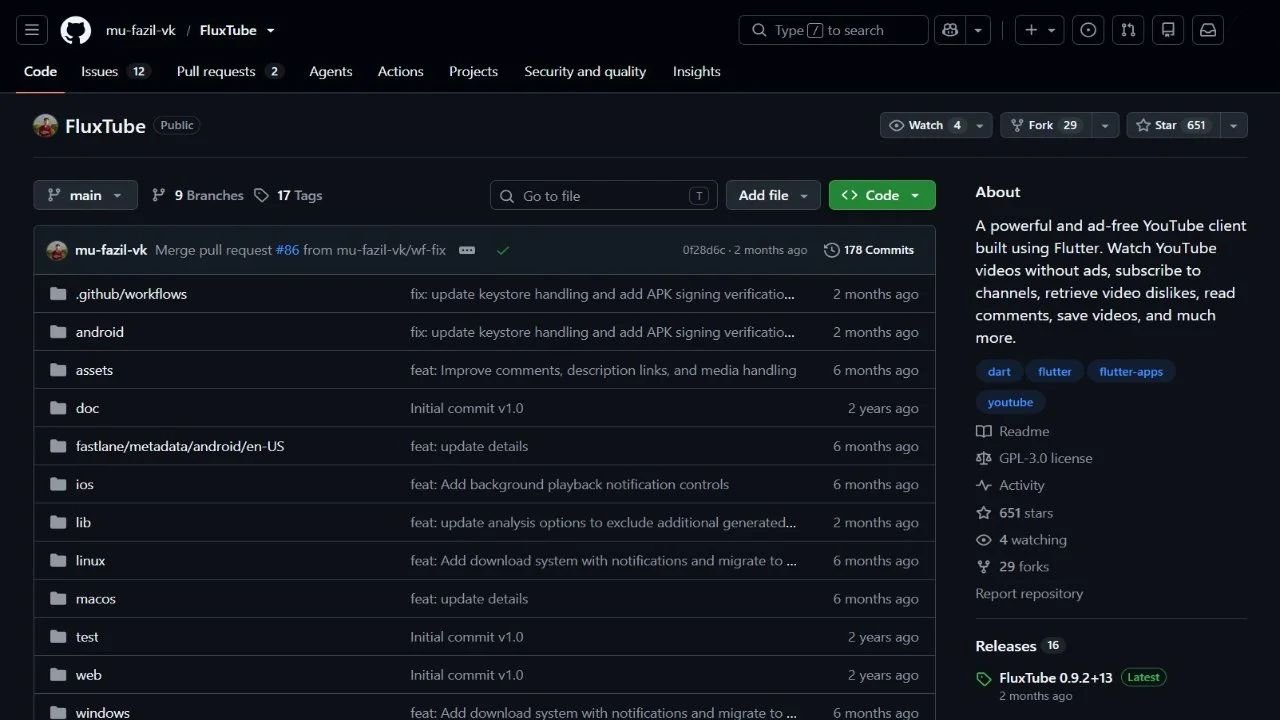Click the flutter topic tag
Viewport: 1280px width, 720px height.
[x=1055, y=371]
